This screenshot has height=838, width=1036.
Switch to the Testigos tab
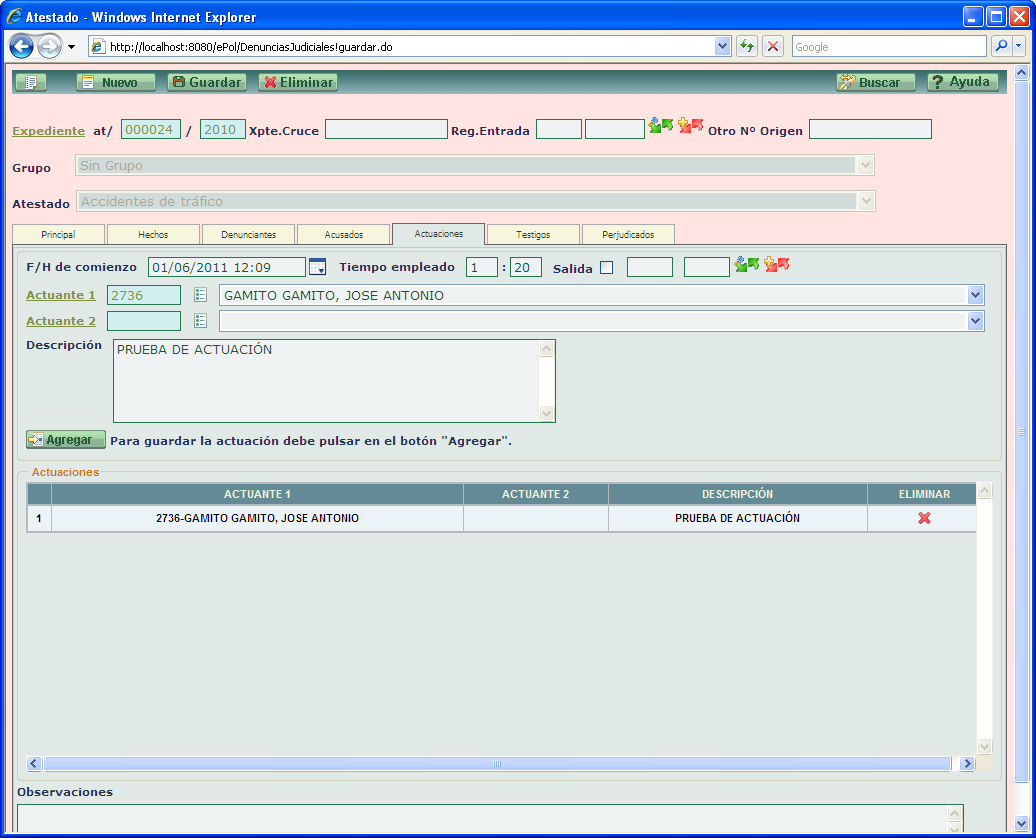pos(533,234)
